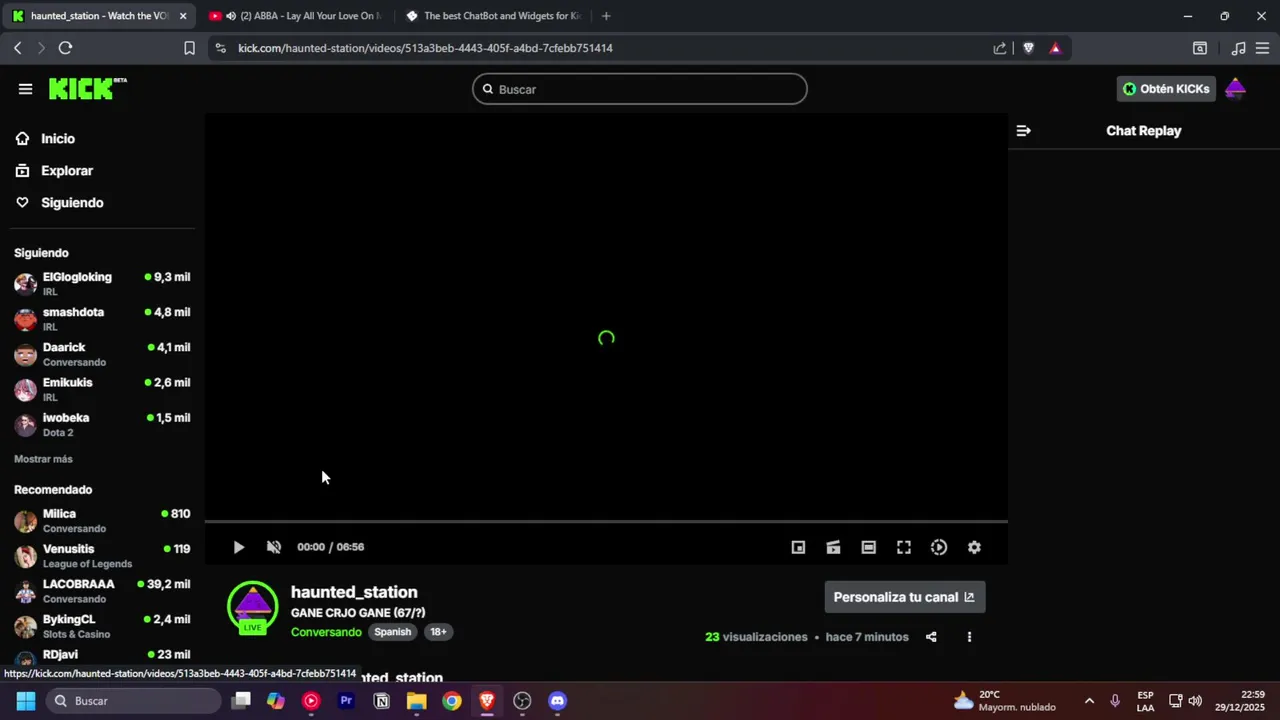Open Discord from the taskbar
This screenshot has width=1280, height=720.
557,701
